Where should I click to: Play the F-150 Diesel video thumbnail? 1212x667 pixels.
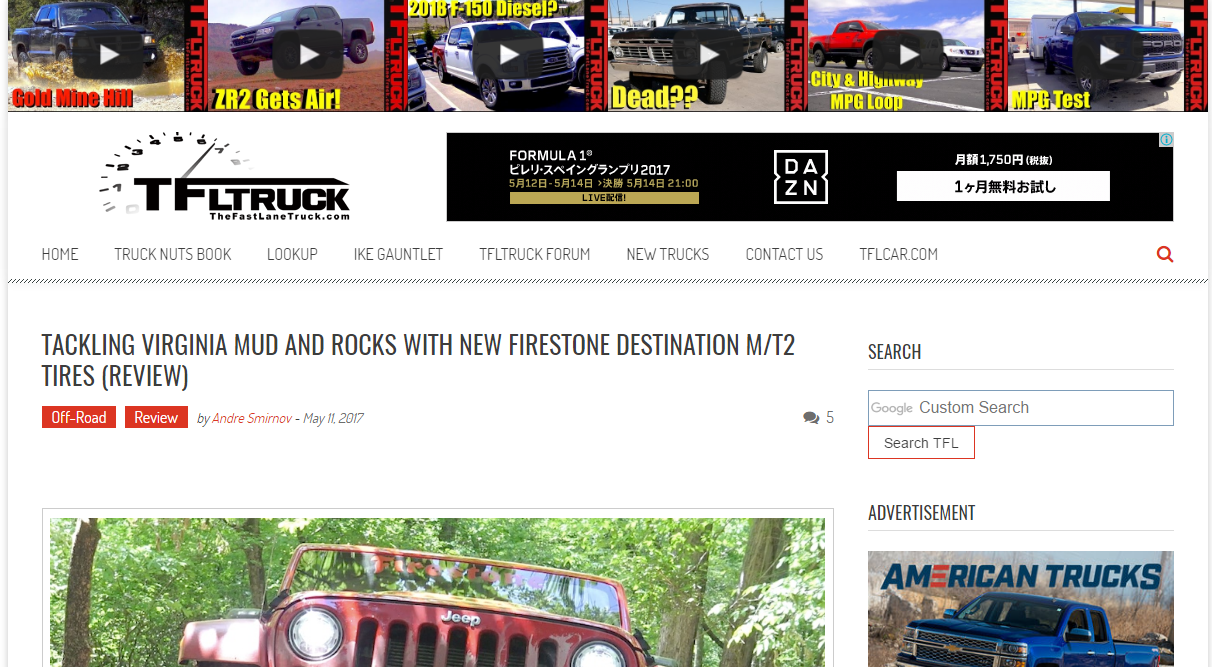(508, 54)
